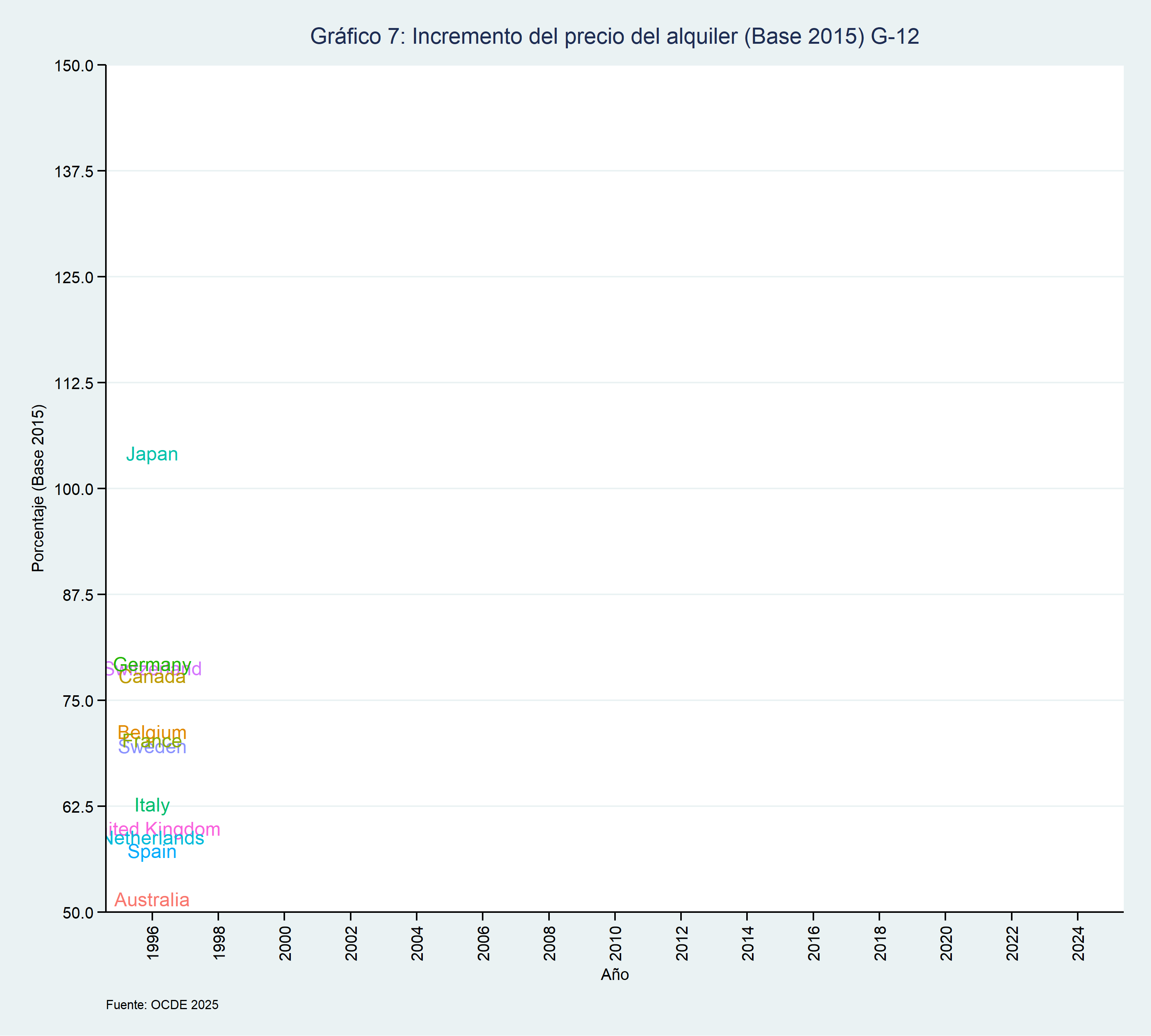Click the Italy country label
The width and height of the screenshot is (1151, 1036).
(152, 805)
